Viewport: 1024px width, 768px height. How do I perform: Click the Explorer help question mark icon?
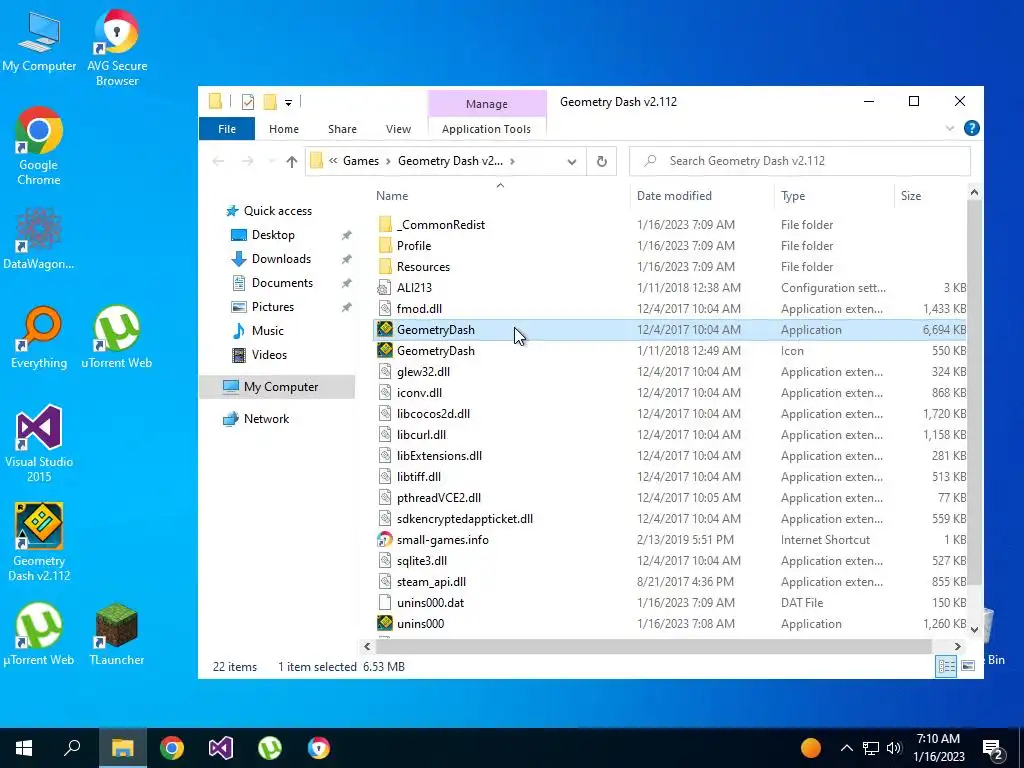coord(971,129)
